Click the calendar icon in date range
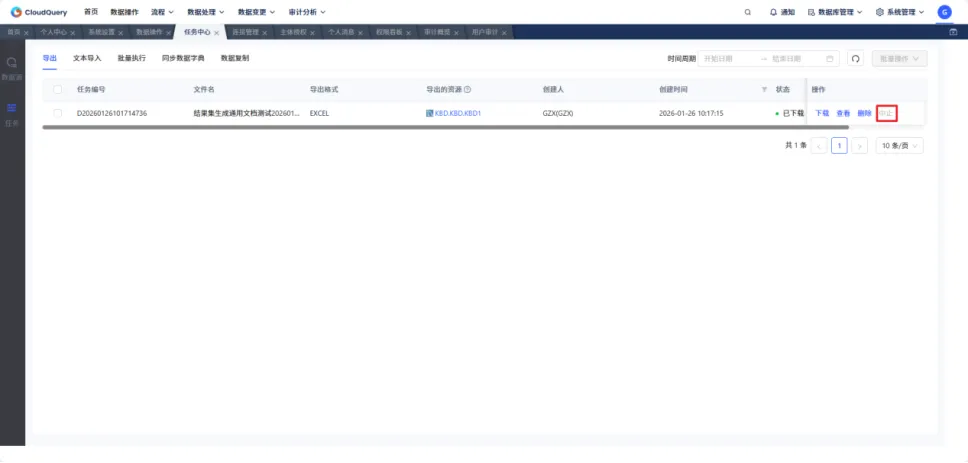This screenshot has width=968, height=463. coord(829,59)
